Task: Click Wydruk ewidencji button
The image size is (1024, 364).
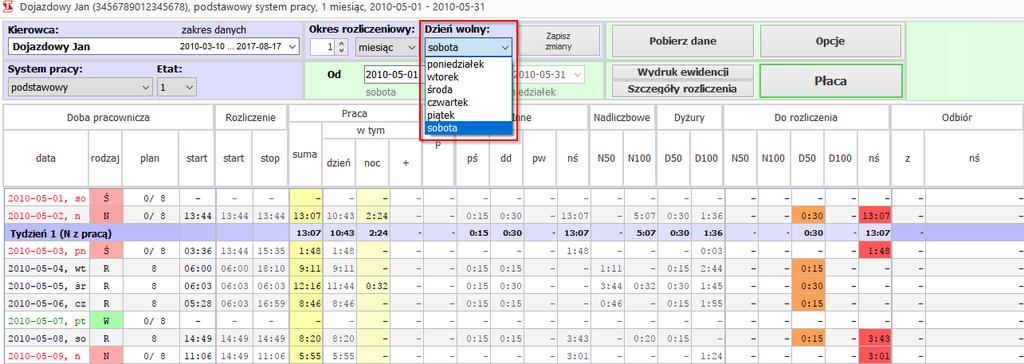Action: click(682, 72)
